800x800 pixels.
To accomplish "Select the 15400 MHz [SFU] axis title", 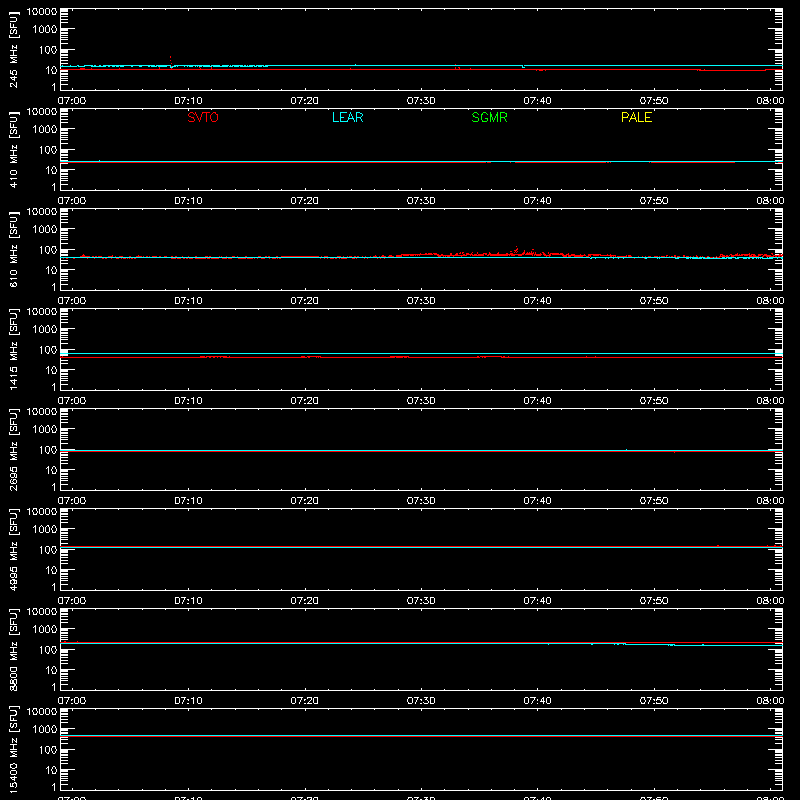I will tap(13, 749).
